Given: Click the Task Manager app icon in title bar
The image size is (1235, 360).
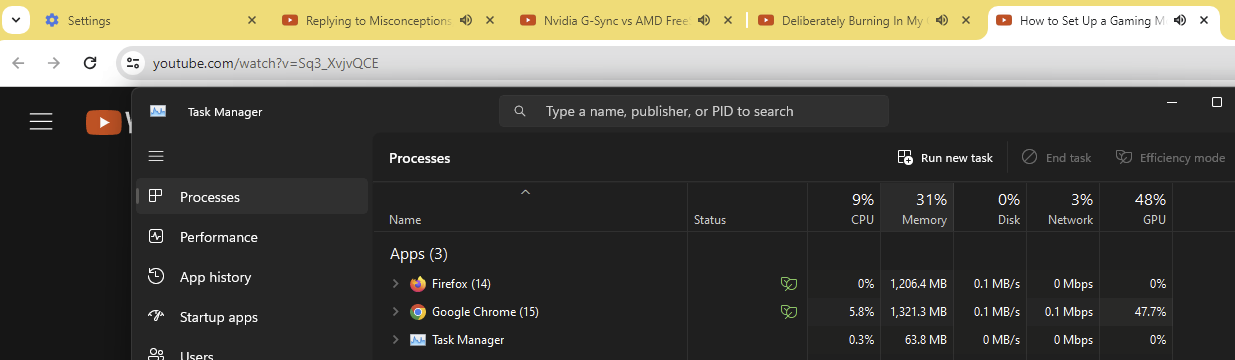Looking at the screenshot, I should (x=158, y=111).
